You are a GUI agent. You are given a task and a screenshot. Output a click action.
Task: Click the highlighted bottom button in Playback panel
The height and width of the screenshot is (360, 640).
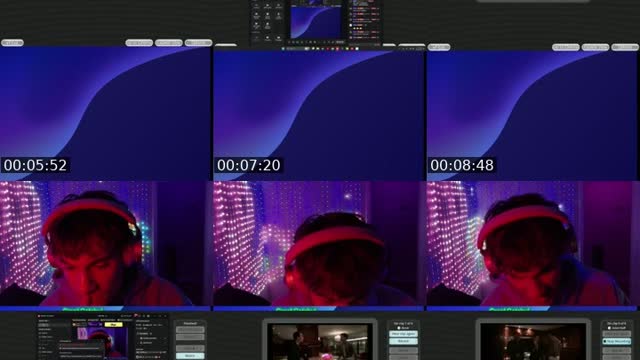pyautogui.click(x=190, y=356)
